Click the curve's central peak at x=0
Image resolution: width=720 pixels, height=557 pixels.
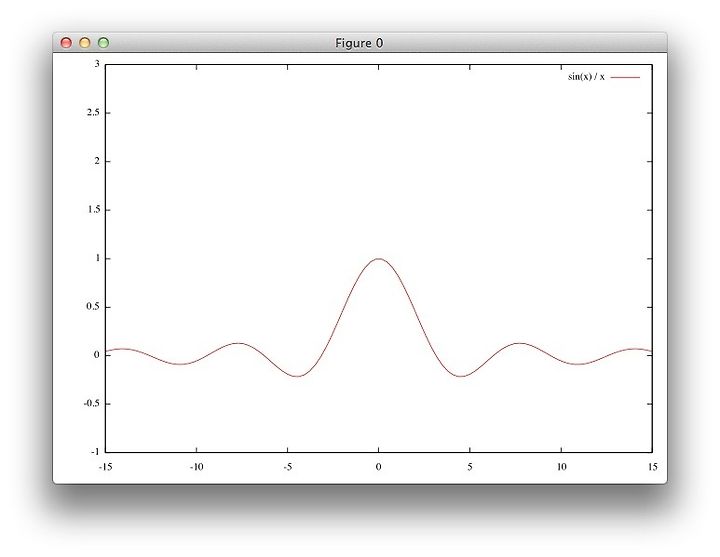click(x=378, y=259)
